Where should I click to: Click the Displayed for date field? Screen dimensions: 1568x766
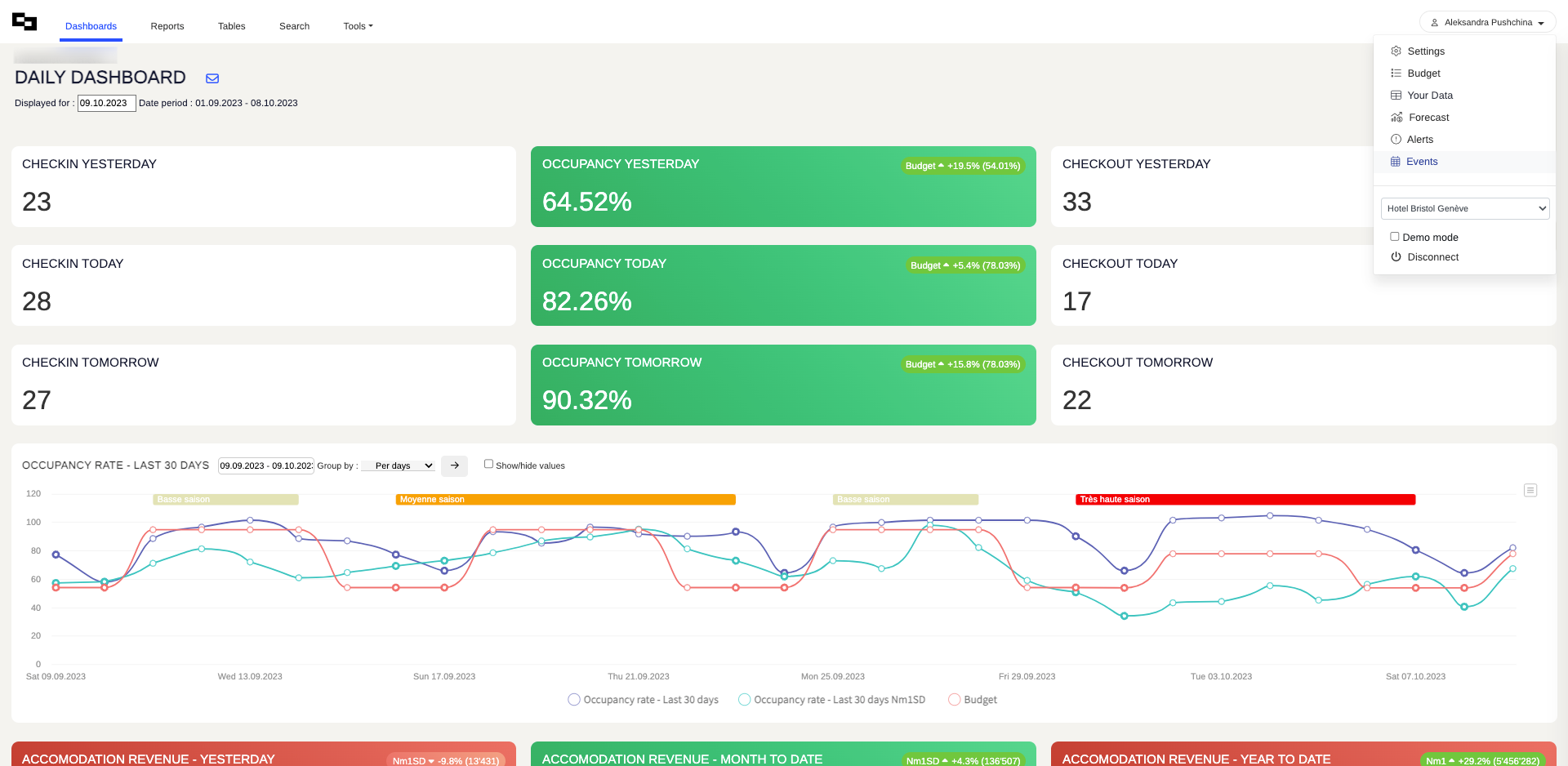pyautogui.click(x=106, y=104)
